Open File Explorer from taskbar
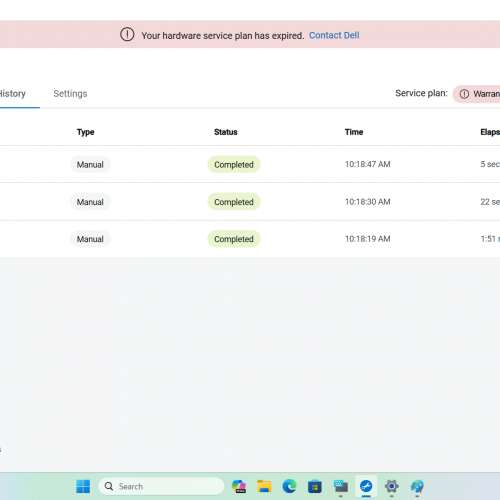The height and width of the screenshot is (500, 500). pos(264,487)
